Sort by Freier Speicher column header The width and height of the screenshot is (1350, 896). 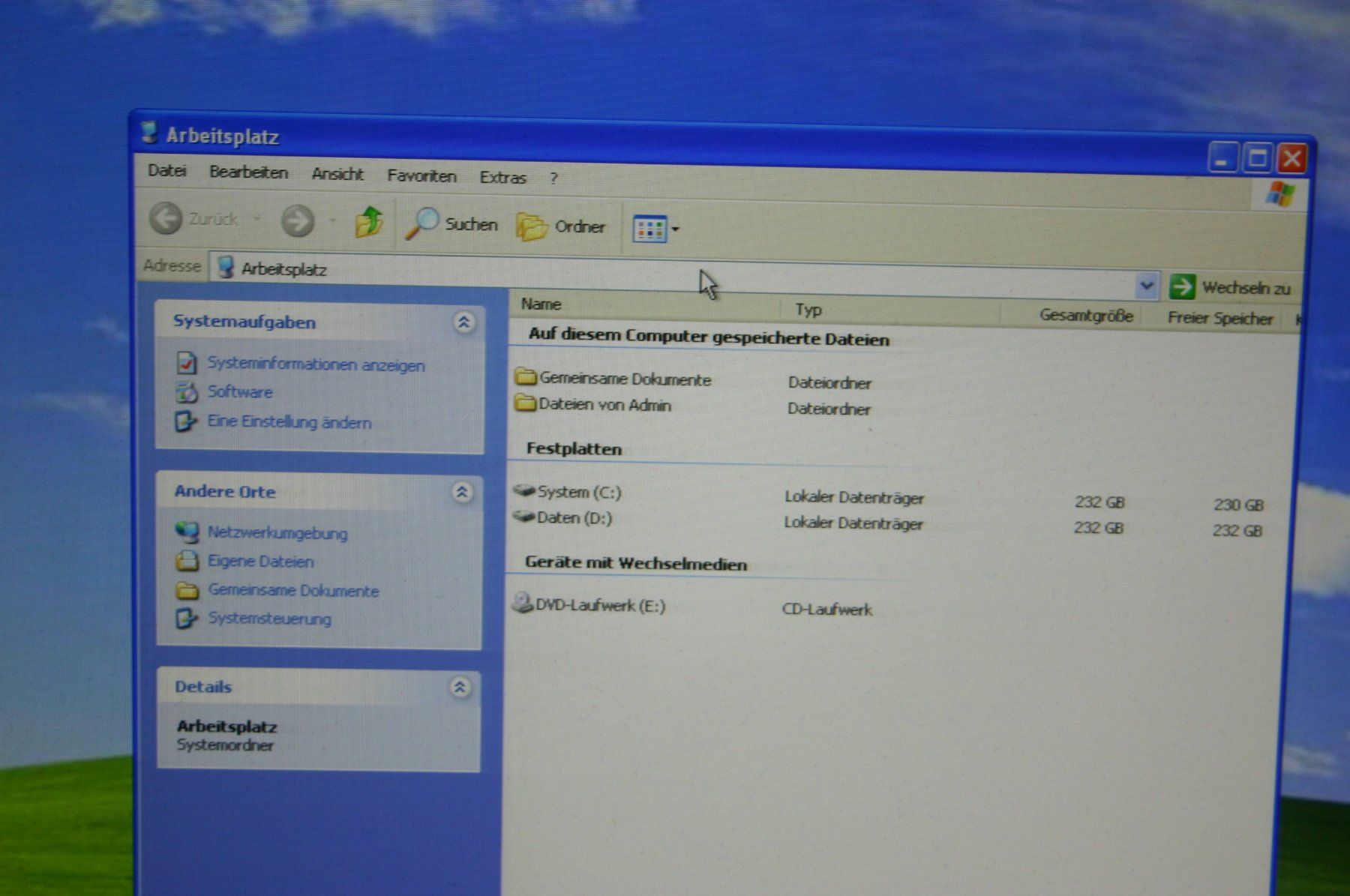point(1219,319)
